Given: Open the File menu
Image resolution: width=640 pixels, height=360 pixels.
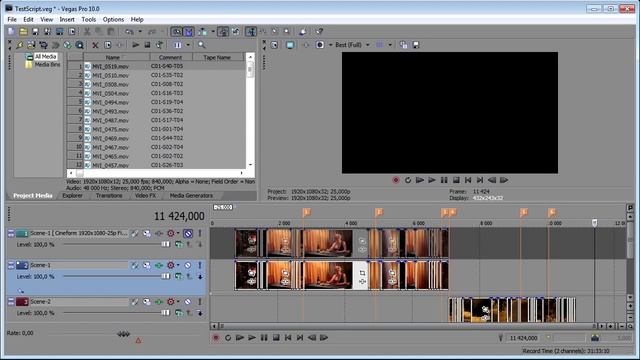Looking at the screenshot, I should point(12,19).
